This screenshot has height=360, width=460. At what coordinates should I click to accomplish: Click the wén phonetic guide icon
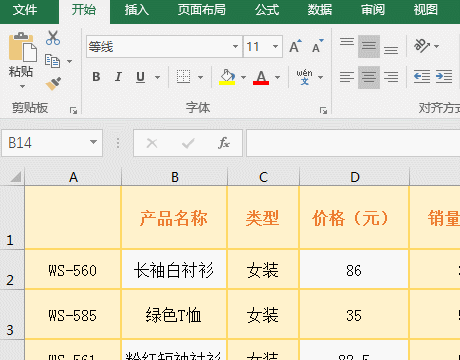tap(304, 77)
